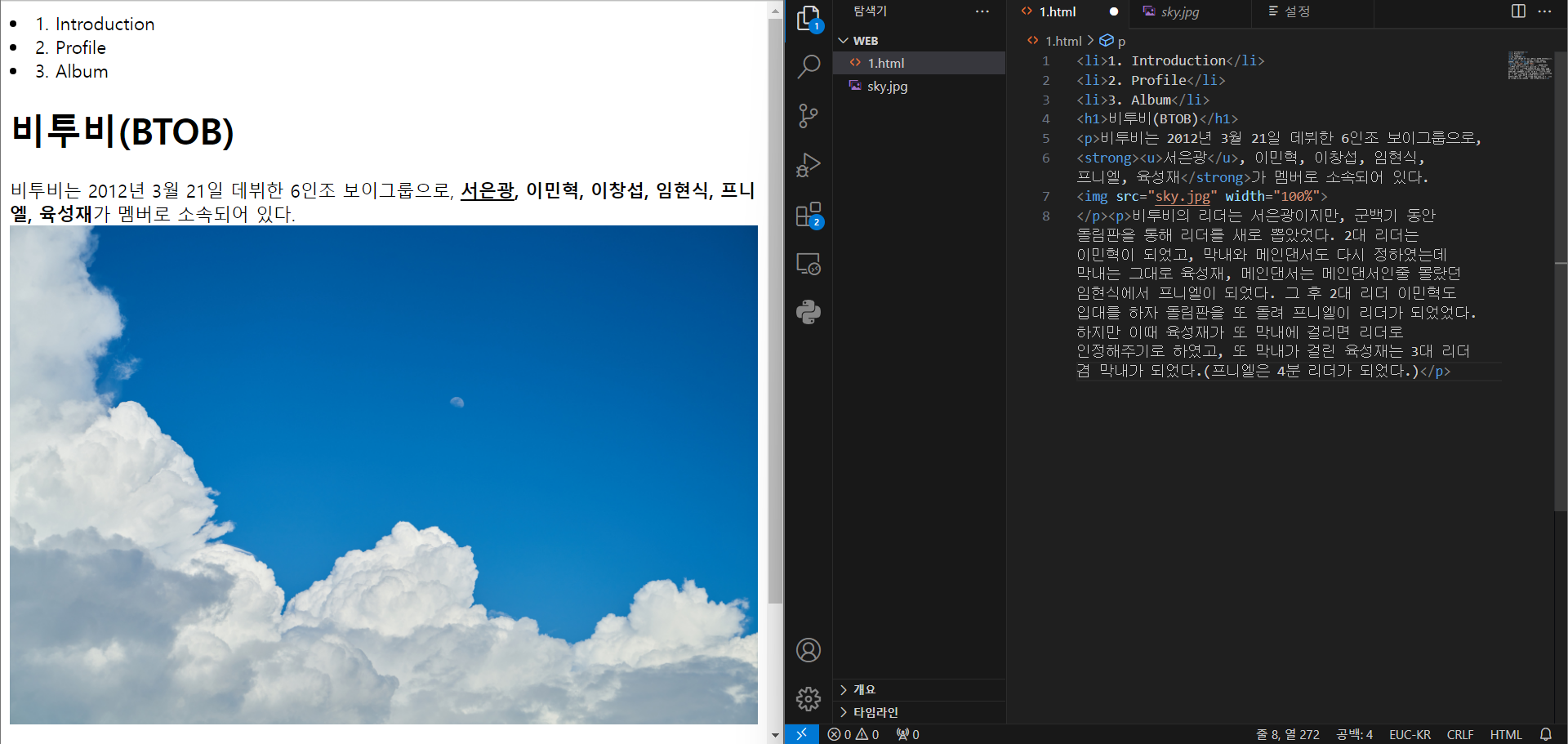Open the Manage gear icon
Image resolution: width=1568 pixels, height=744 pixels.
tap(808, 699)
